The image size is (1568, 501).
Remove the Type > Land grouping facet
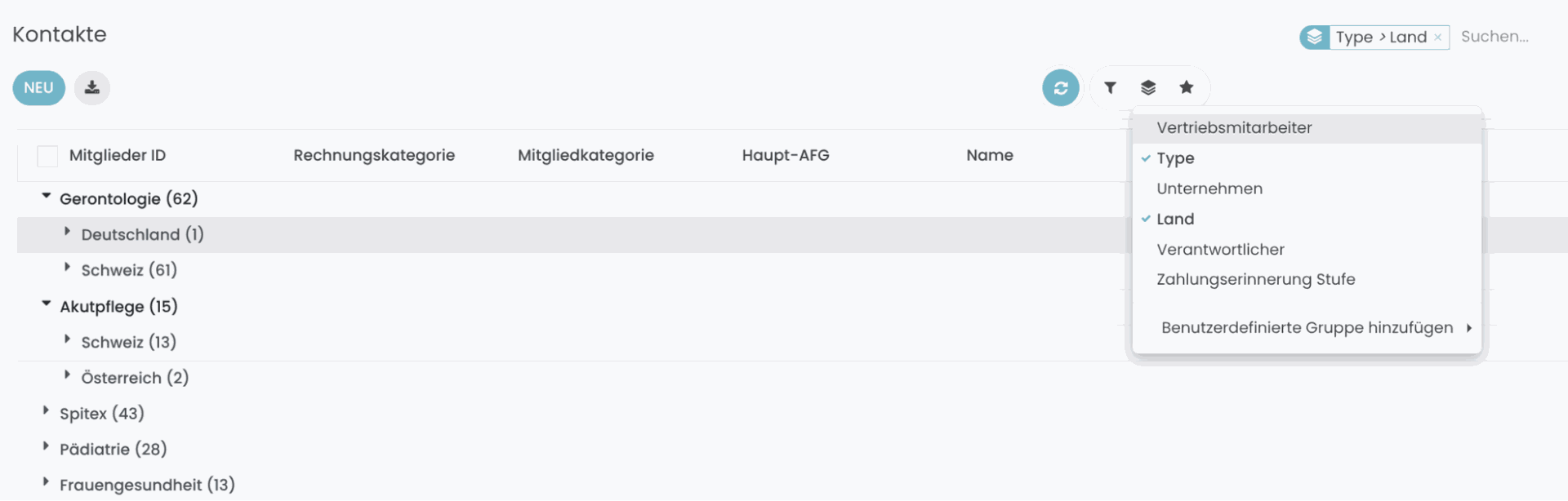click(x=1438, y=38)
